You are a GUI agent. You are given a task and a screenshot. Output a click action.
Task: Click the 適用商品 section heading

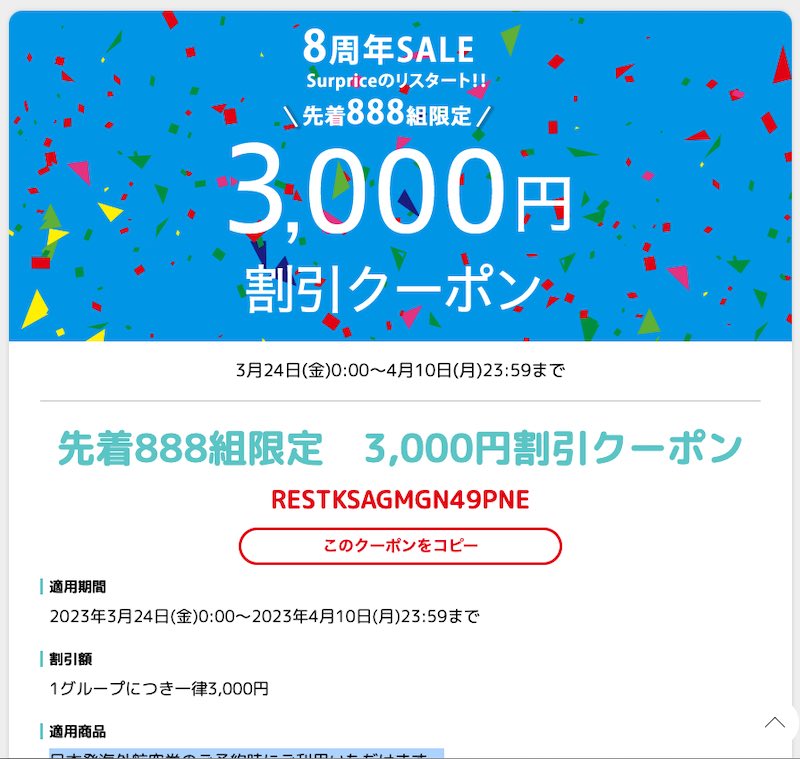(x=78, y=732)
